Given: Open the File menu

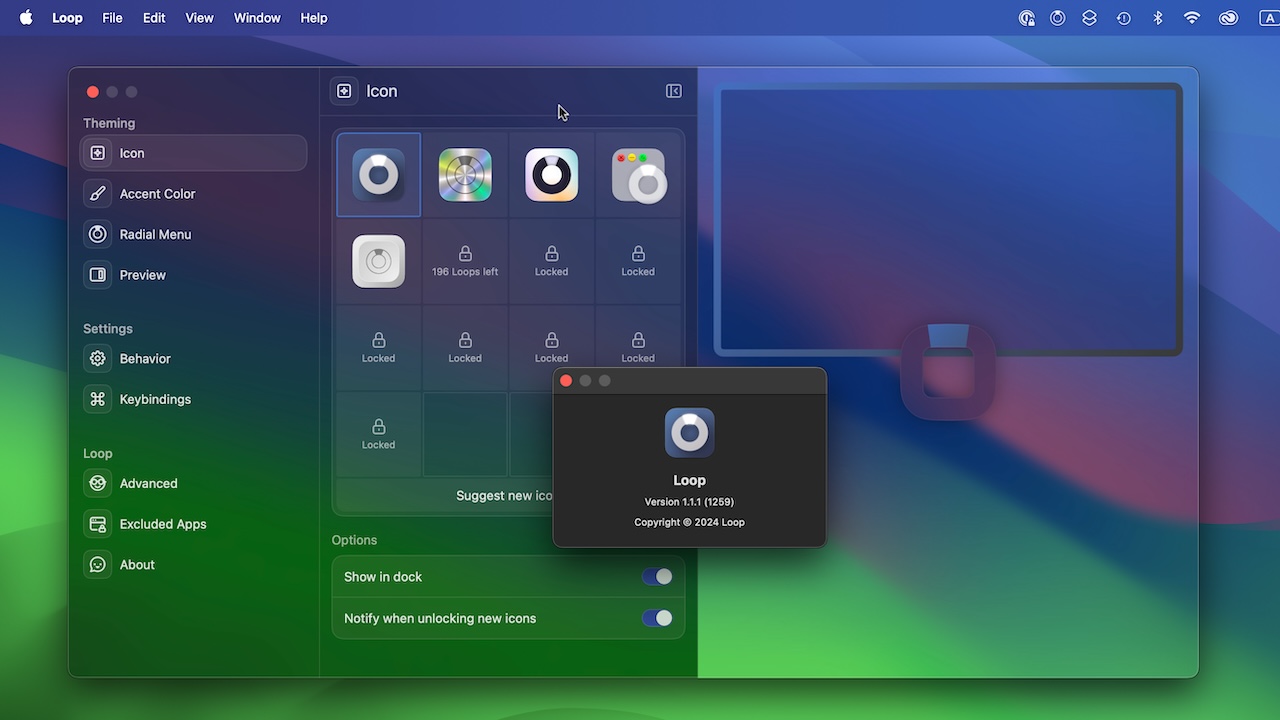Looking at the screenshot, I should pyautogui.click(x=112, y=18).
